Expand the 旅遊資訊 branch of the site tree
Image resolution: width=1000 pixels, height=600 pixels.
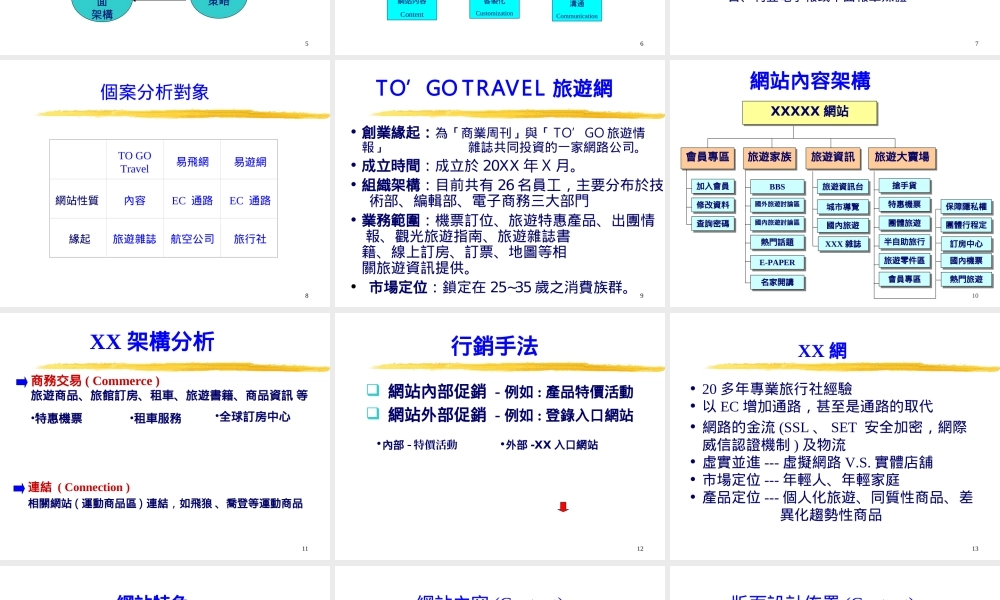point(832,157)
